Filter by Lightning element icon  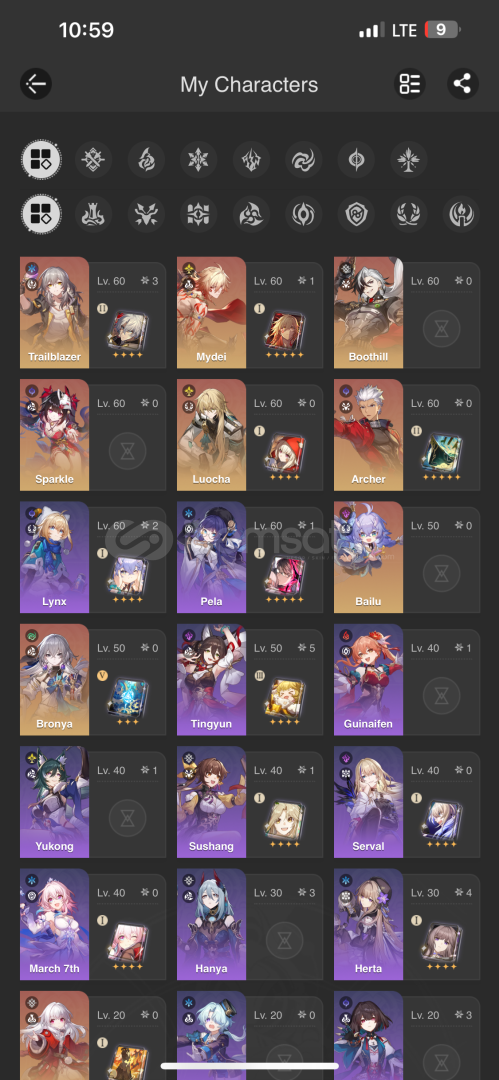point(251,160)
